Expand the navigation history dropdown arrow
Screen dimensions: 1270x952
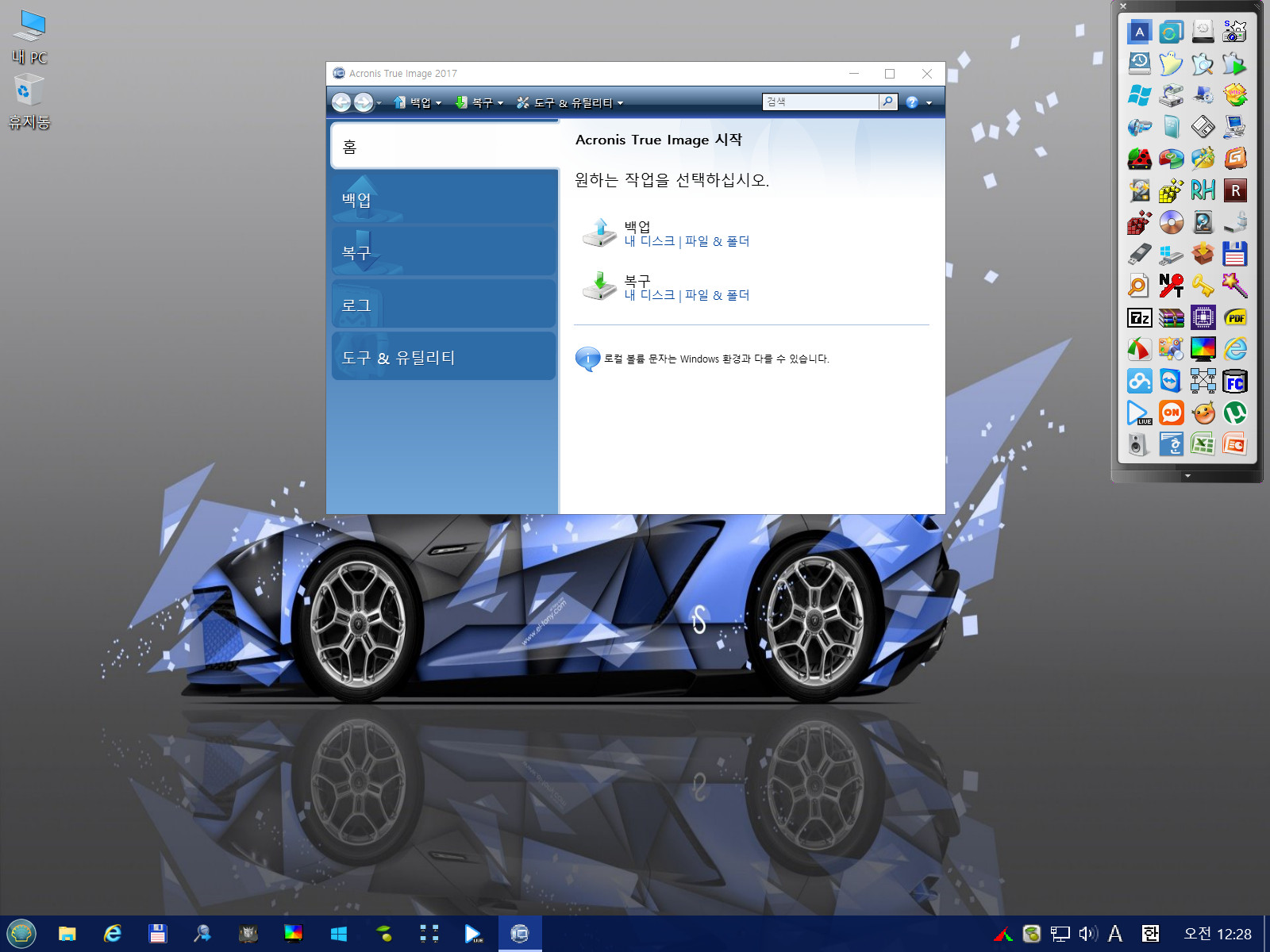point(379,103)
